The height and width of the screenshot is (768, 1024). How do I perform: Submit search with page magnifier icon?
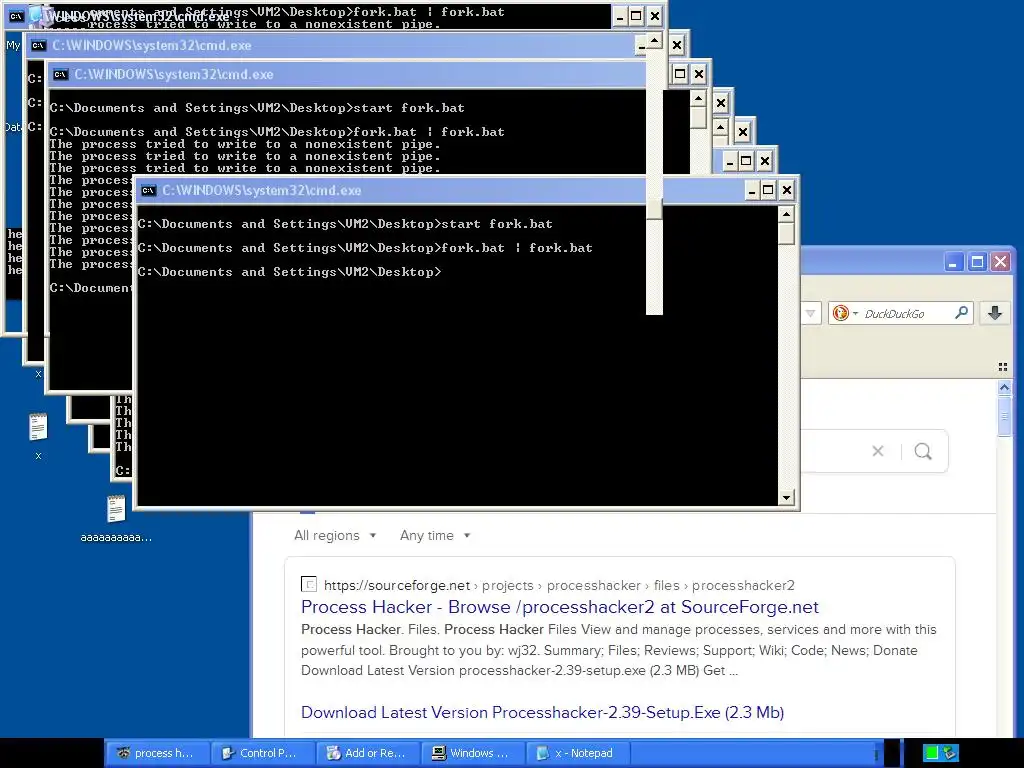tap(923, 451)
